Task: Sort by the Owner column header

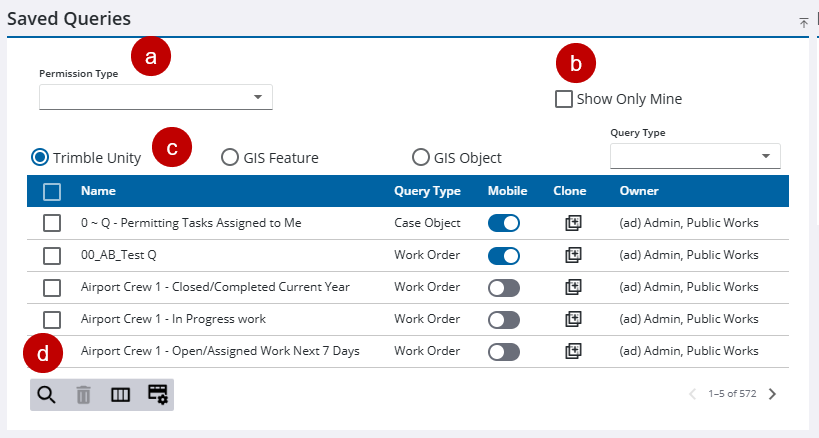Action: coord(639,191)
